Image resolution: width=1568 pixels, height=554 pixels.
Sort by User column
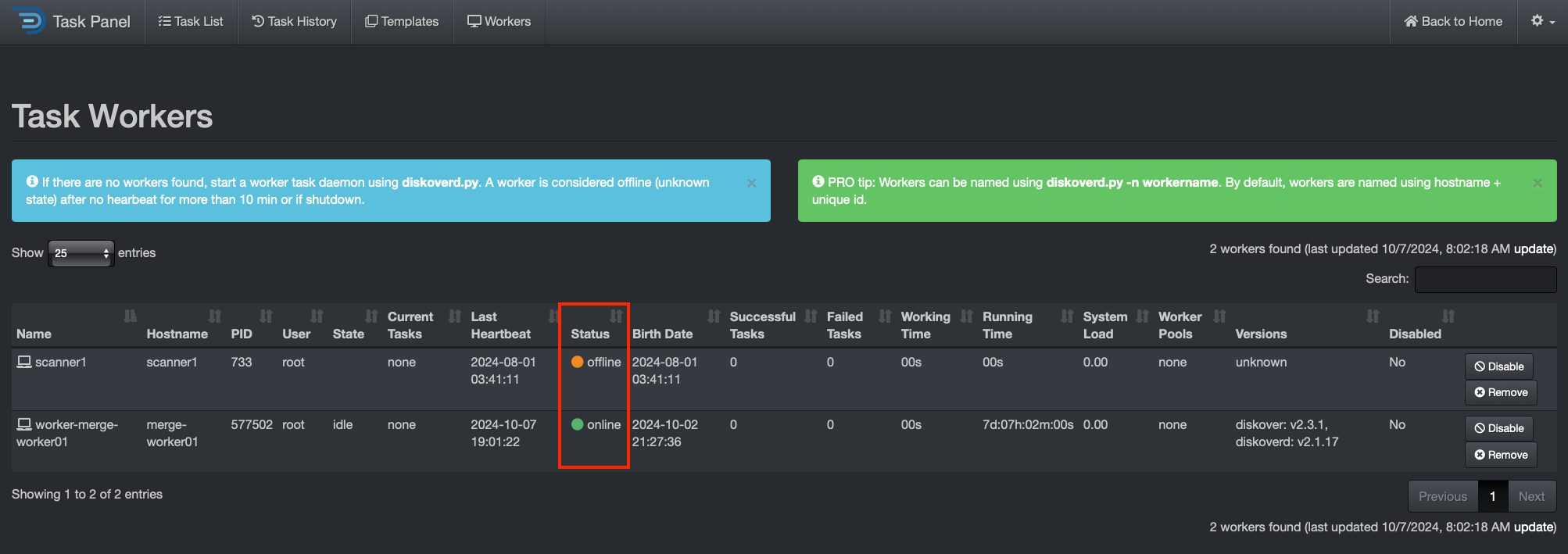pyautogui.click(x=303, y=325)
